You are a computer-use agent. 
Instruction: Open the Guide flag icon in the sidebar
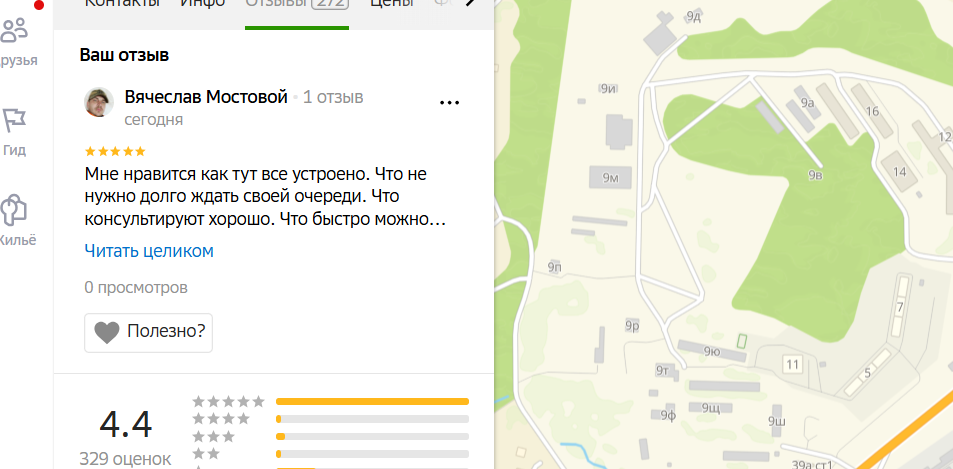pos(14,120)
